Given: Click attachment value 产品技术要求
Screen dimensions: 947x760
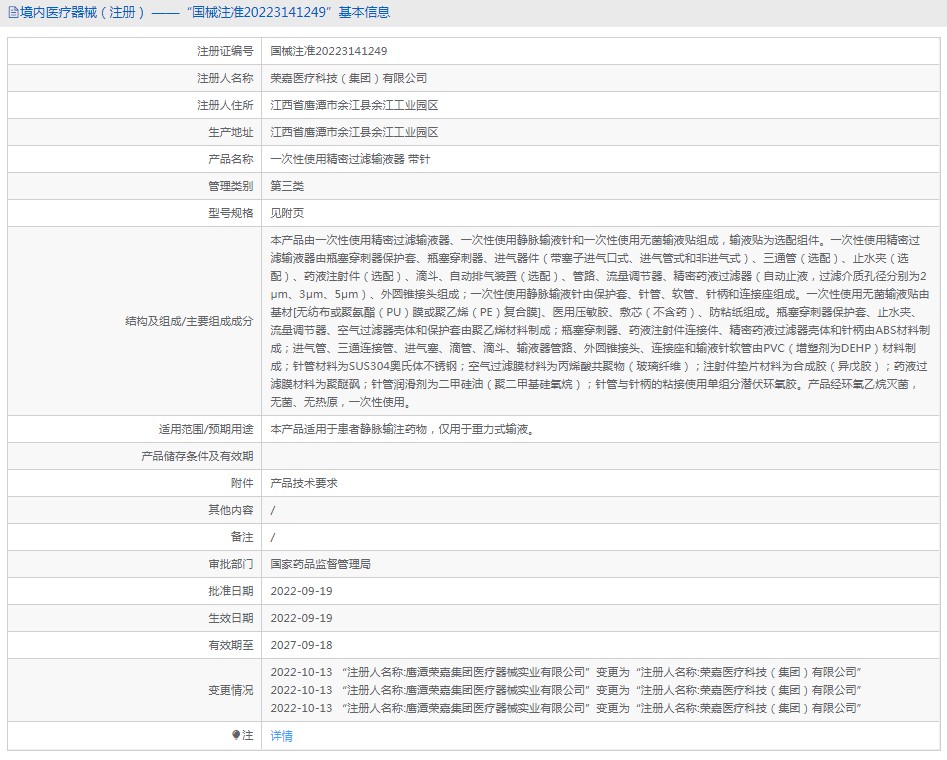Looking at the screenshot, I should [304, 483].
